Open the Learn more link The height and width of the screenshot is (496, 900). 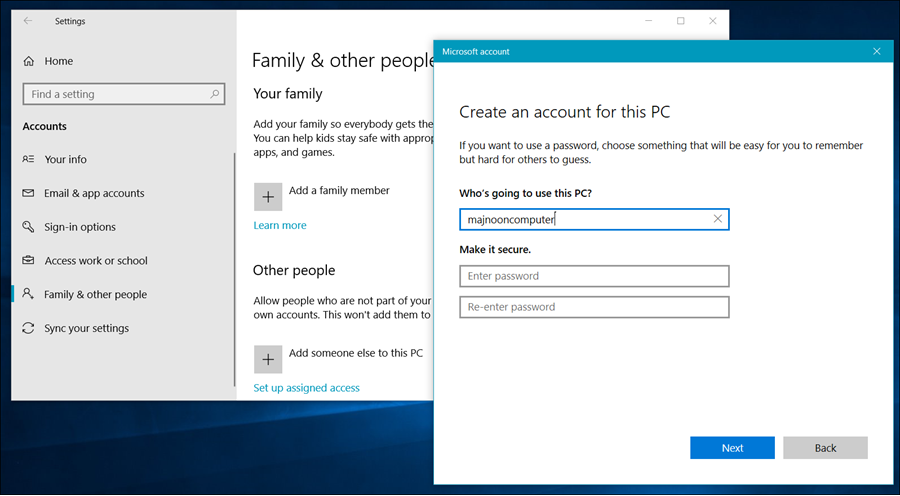pos(280,226)
